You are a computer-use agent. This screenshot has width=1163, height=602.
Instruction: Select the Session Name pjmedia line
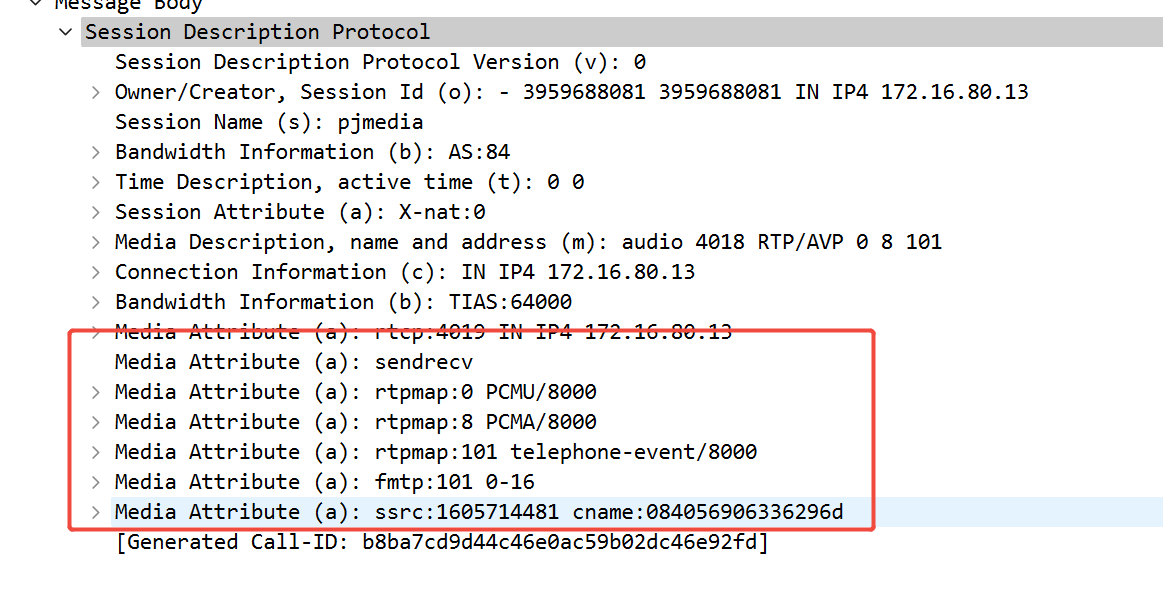click(269, 122)
